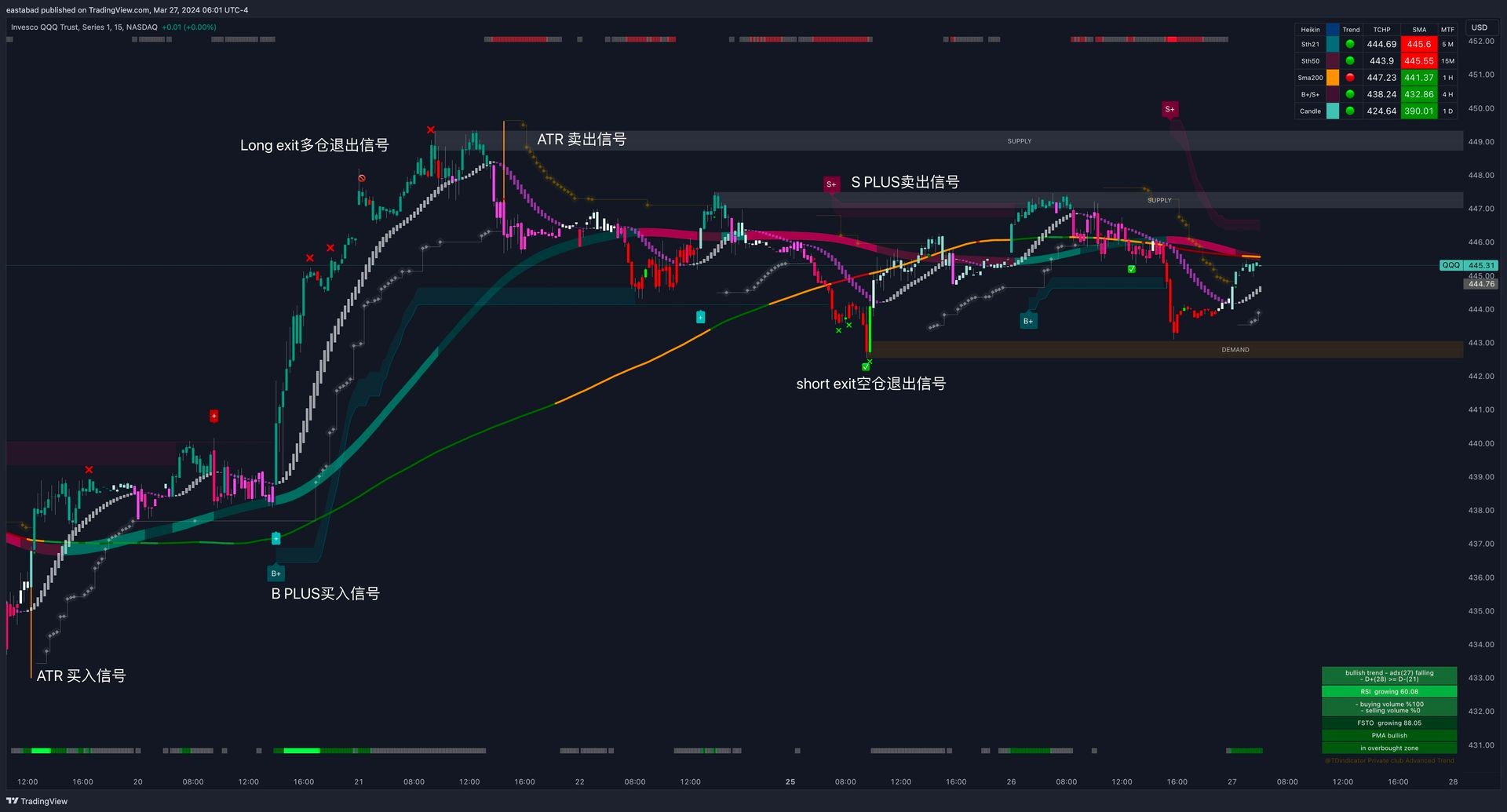
Task: Click the red SMA cell 445.6
Action: [x=1419, y=44]
